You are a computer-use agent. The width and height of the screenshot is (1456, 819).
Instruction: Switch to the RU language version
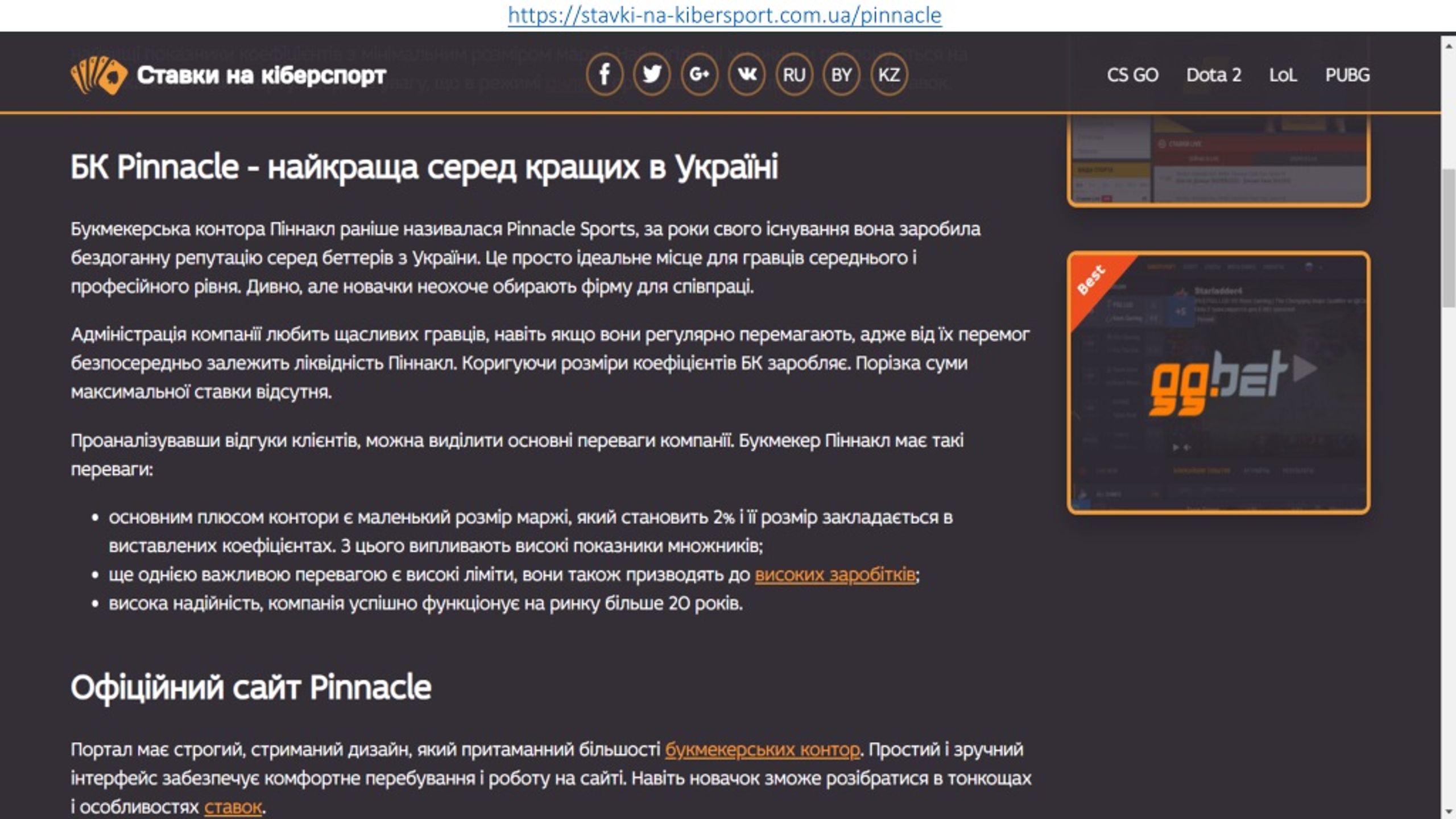click(794, 75)
